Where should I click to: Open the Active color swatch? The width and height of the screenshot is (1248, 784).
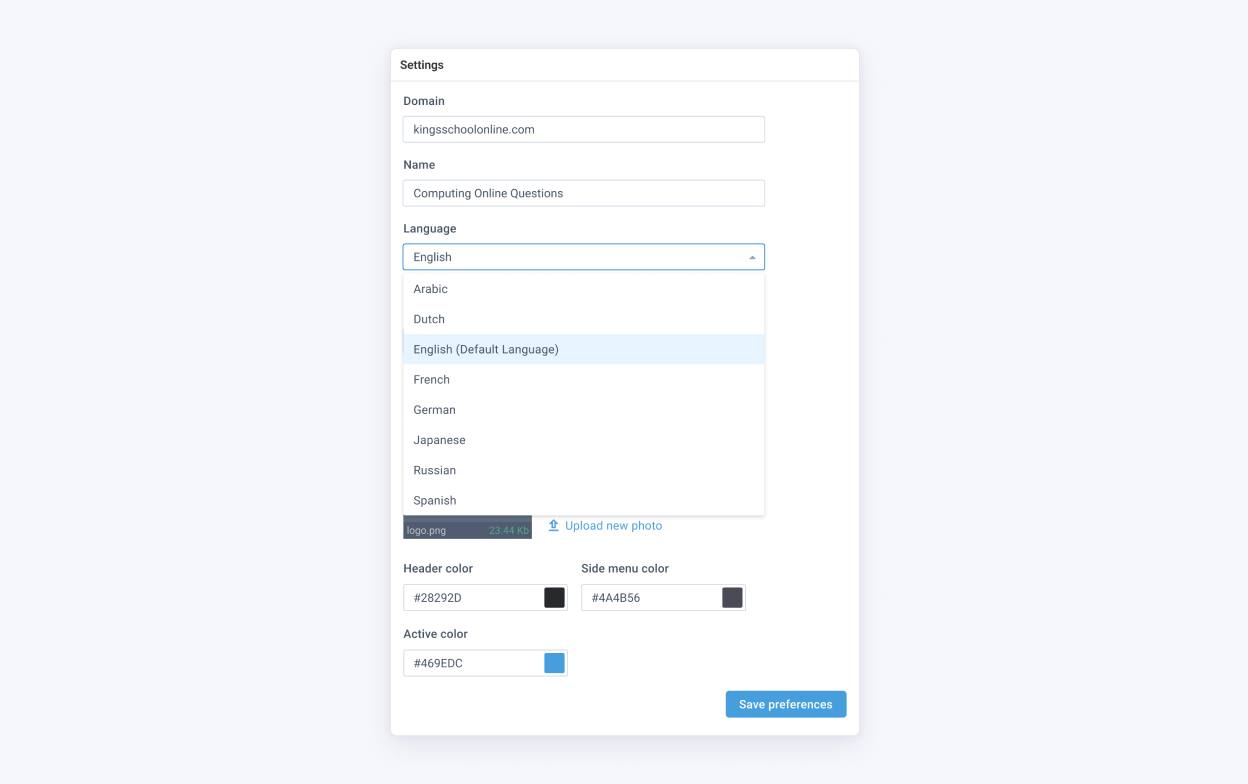click(x=554, y=663)
